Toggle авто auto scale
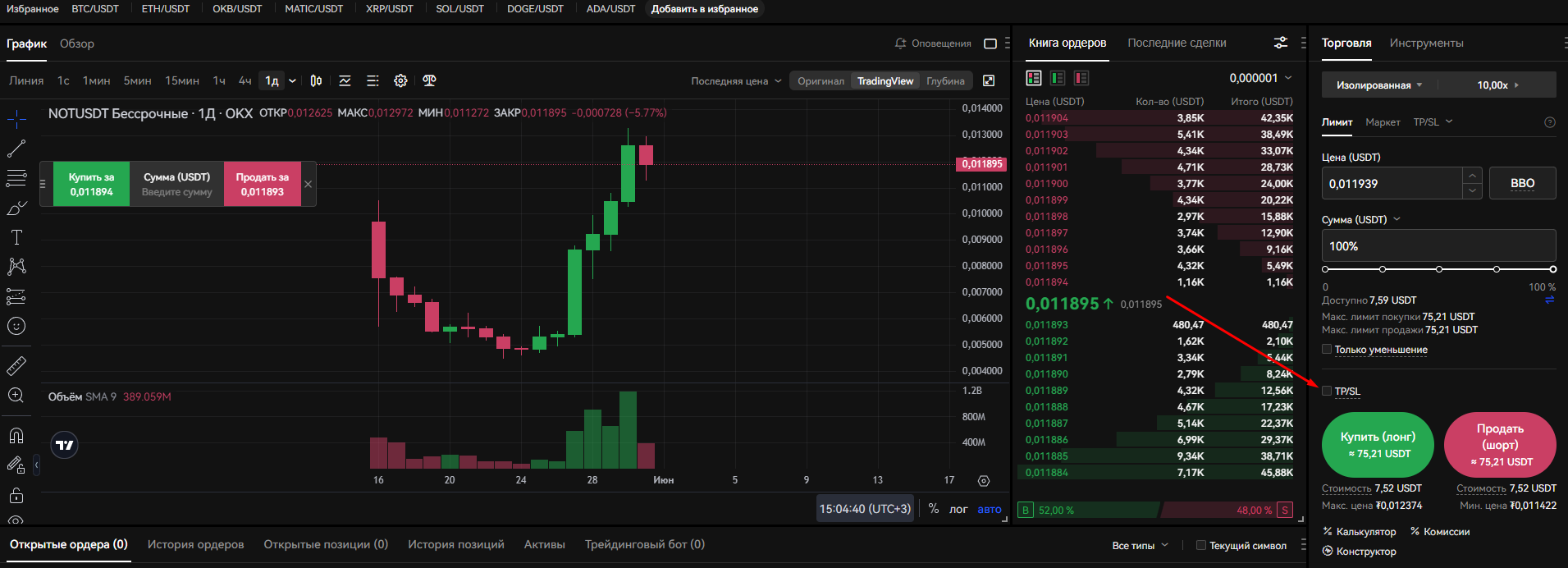The width and height of the screenshot is (1568, 568). pos(990,510)
